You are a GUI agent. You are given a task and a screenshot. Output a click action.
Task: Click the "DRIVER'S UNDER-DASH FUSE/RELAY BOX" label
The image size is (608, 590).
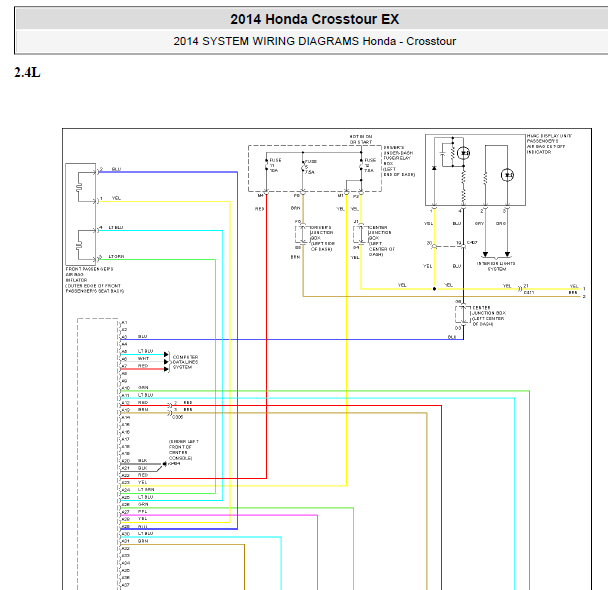[x=398, y=161]
